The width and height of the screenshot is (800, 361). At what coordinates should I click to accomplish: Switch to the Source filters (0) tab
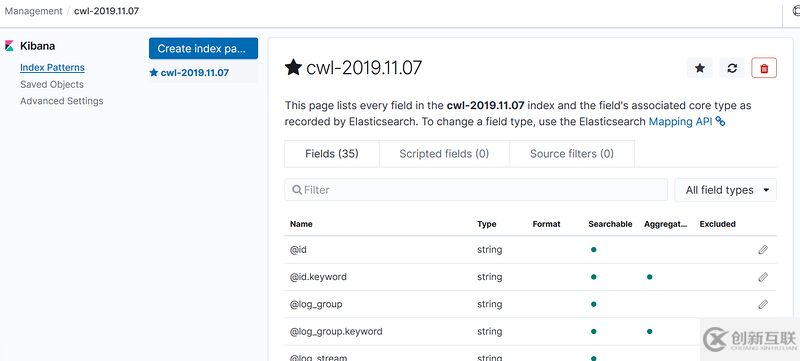(571, 154)
